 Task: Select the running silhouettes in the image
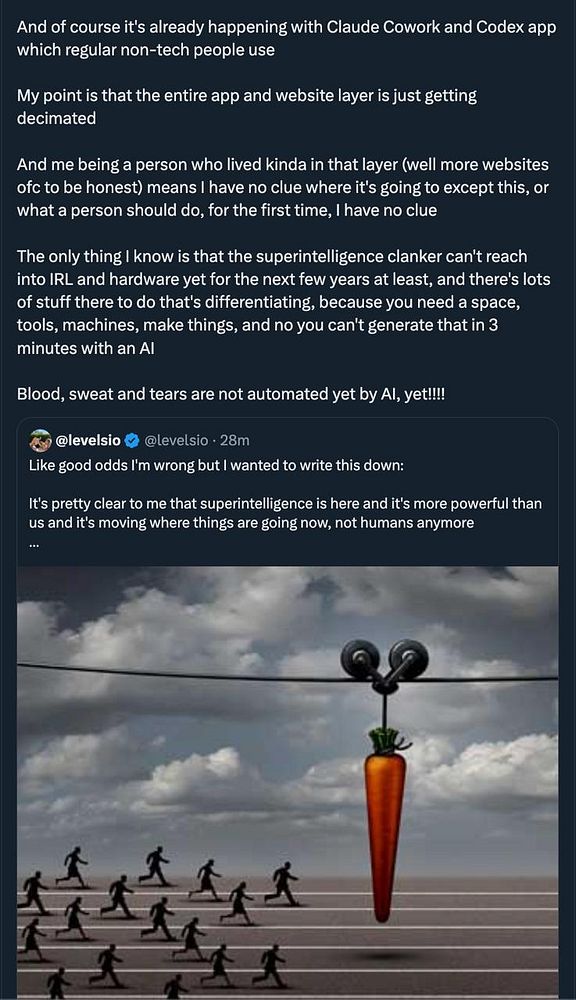[x=156, y=922]
